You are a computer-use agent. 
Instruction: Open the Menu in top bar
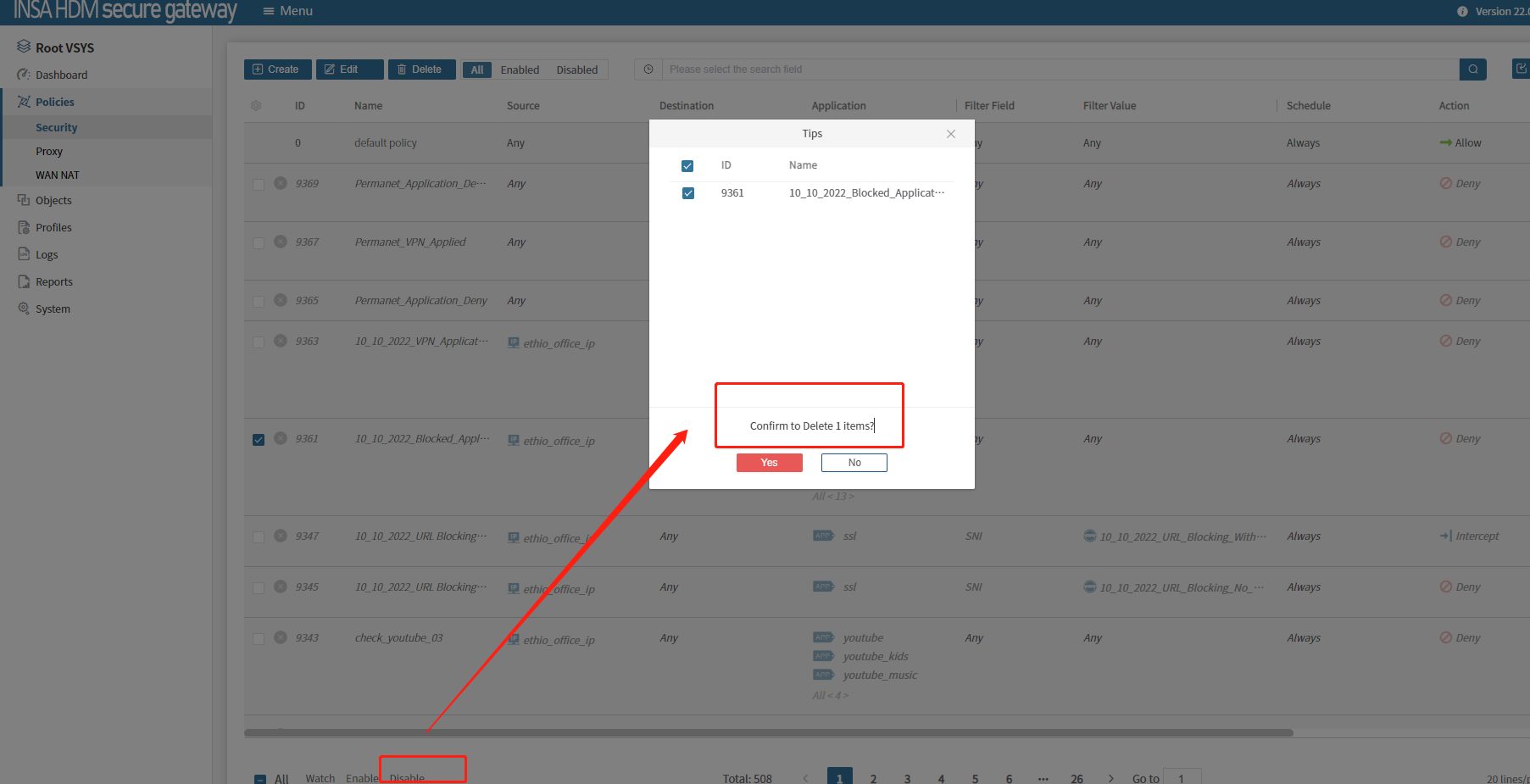pos(288,11)
